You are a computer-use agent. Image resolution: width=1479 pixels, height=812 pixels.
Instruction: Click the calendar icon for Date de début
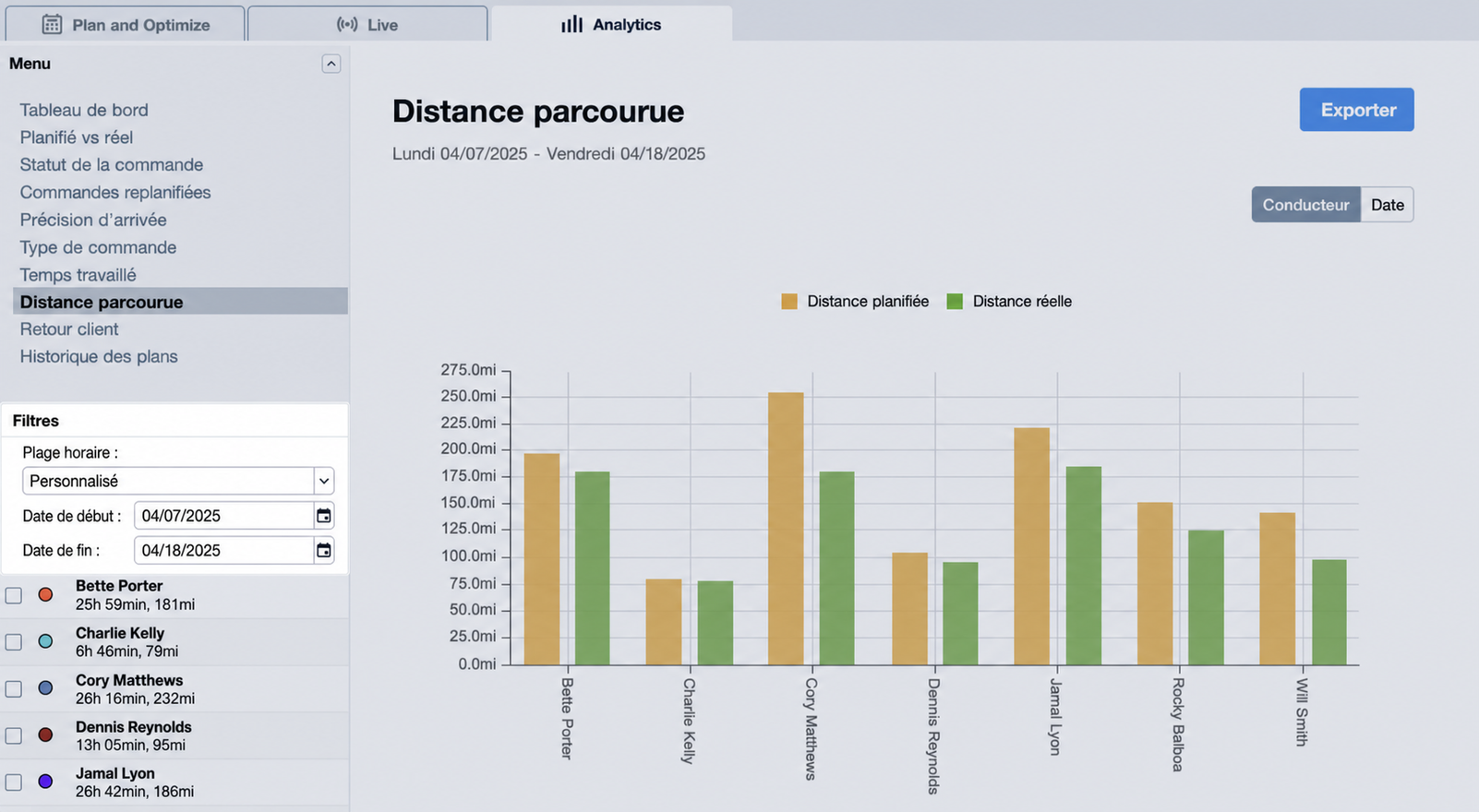(x=323, y=516)
